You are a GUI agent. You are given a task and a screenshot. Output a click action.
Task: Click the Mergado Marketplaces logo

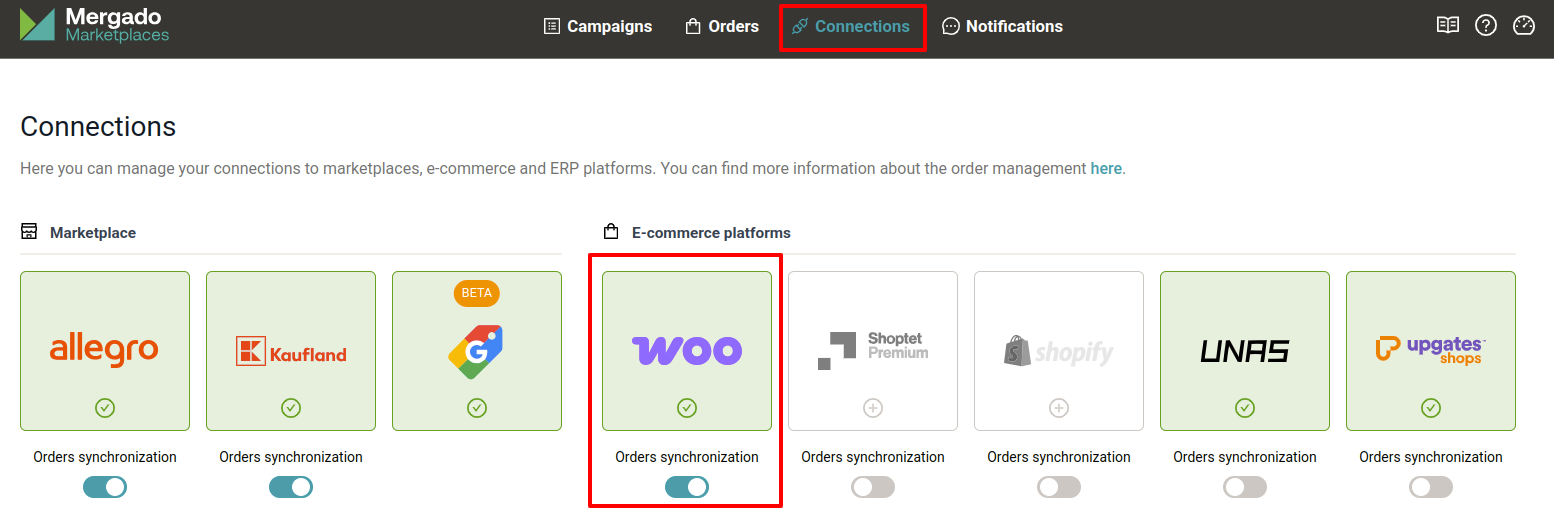pos(95,26)
